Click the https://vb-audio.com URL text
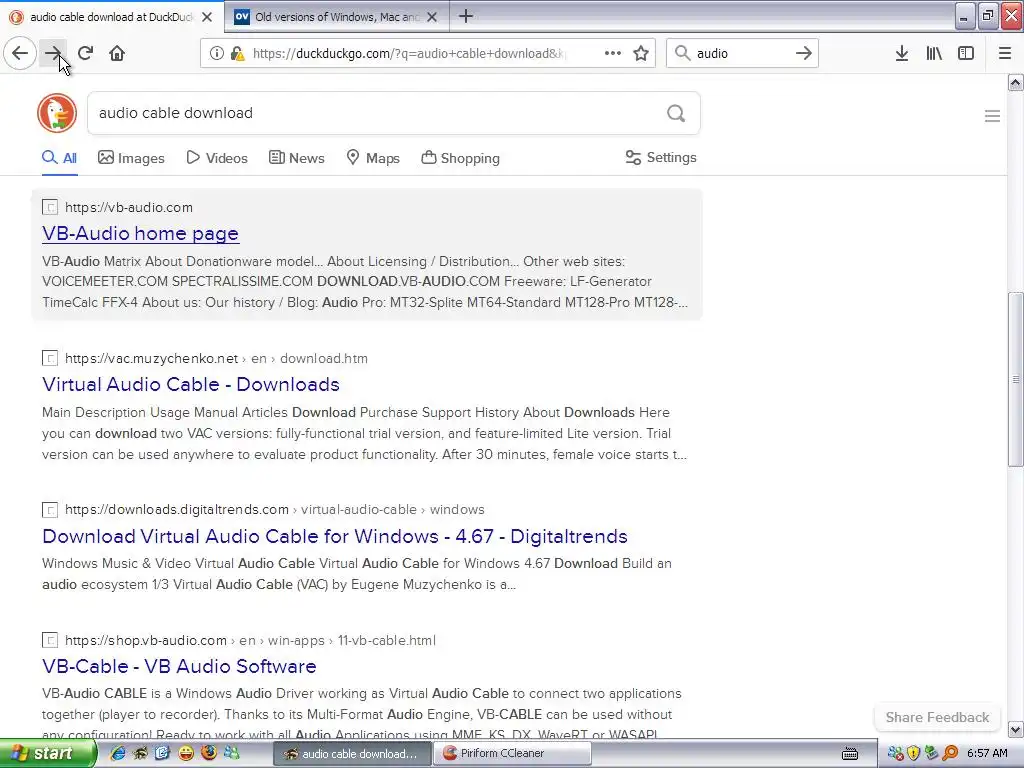 click(129, 208)
